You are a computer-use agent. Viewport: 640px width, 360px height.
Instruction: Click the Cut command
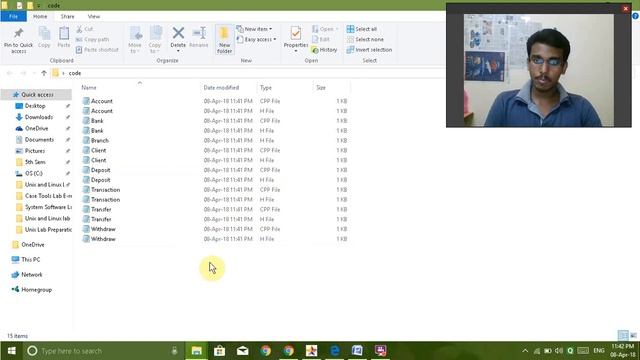(x=84, y=29)
